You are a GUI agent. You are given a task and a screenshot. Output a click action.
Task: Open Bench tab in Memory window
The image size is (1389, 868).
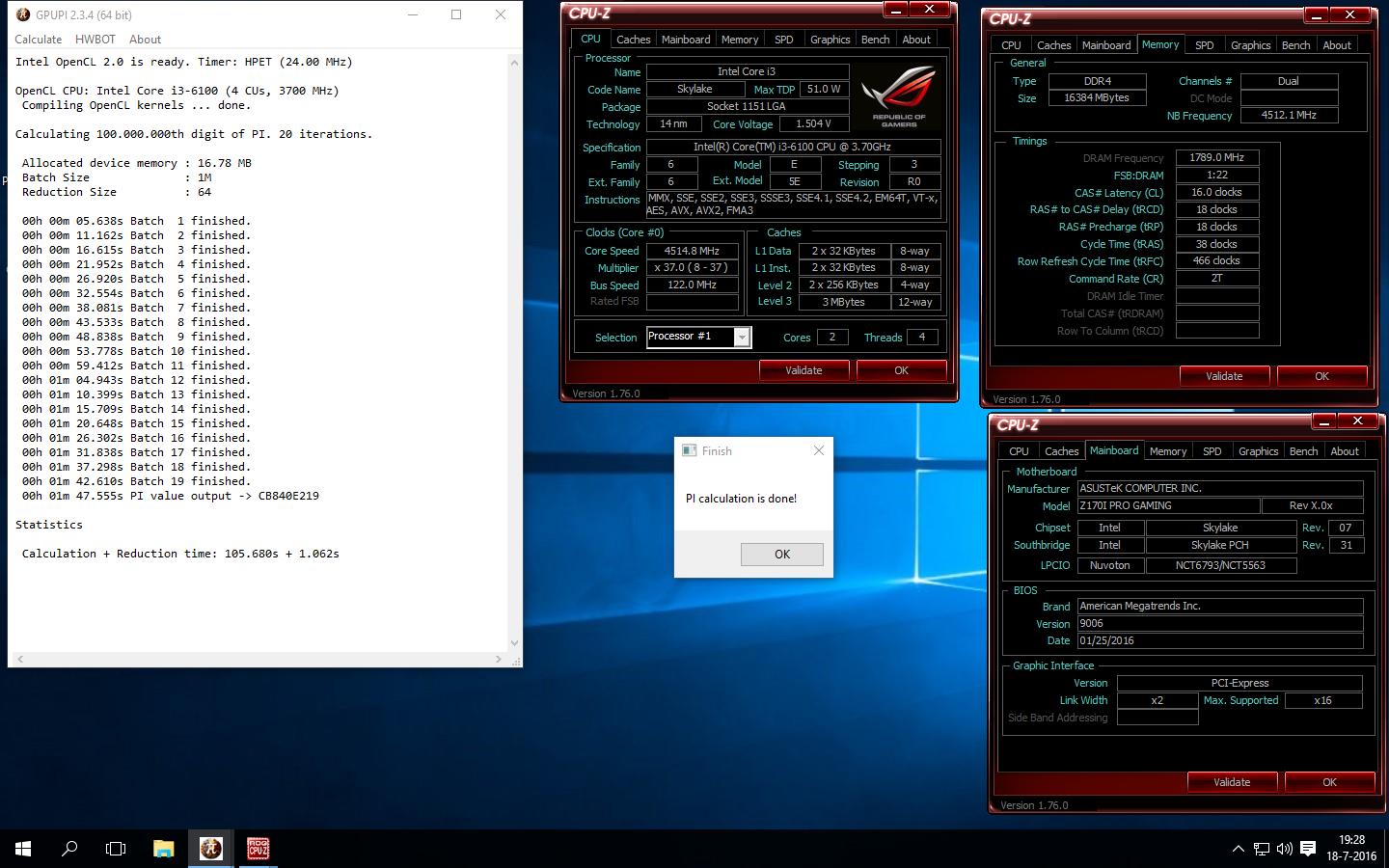coord(1296,45)
